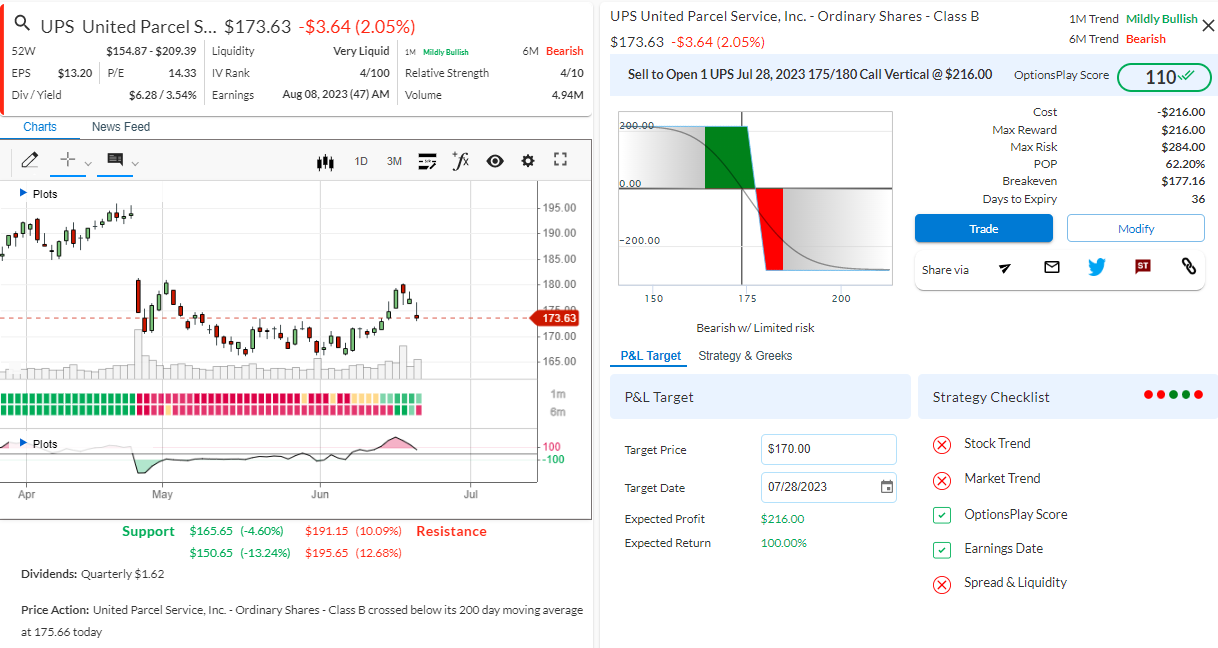Share the trade on Twitter
The height and width of the screenshot is (648, 1218).
(1097, 267)
